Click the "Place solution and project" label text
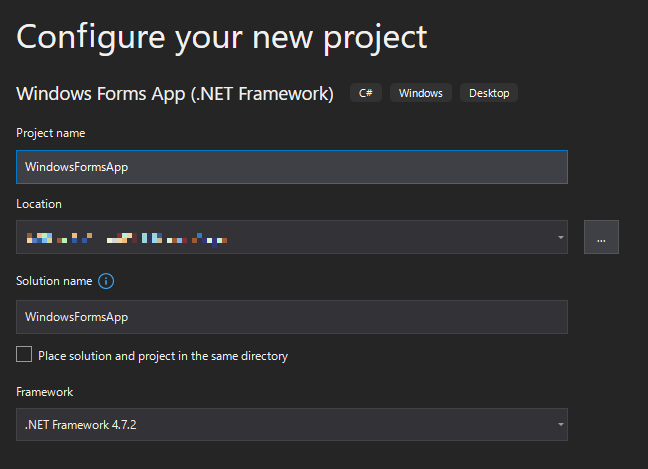Viewport: 648px width, 469px height. coord(163,355)
